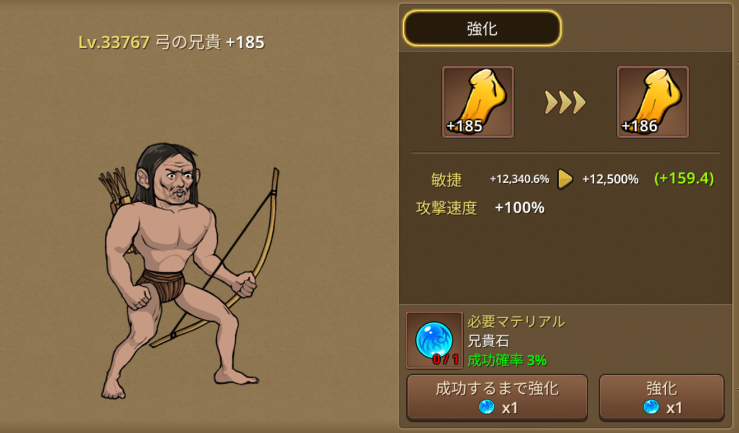Click the 攻撃速度 +100% stat row
Screen dimensions: 739x433
tap(480, 208)
